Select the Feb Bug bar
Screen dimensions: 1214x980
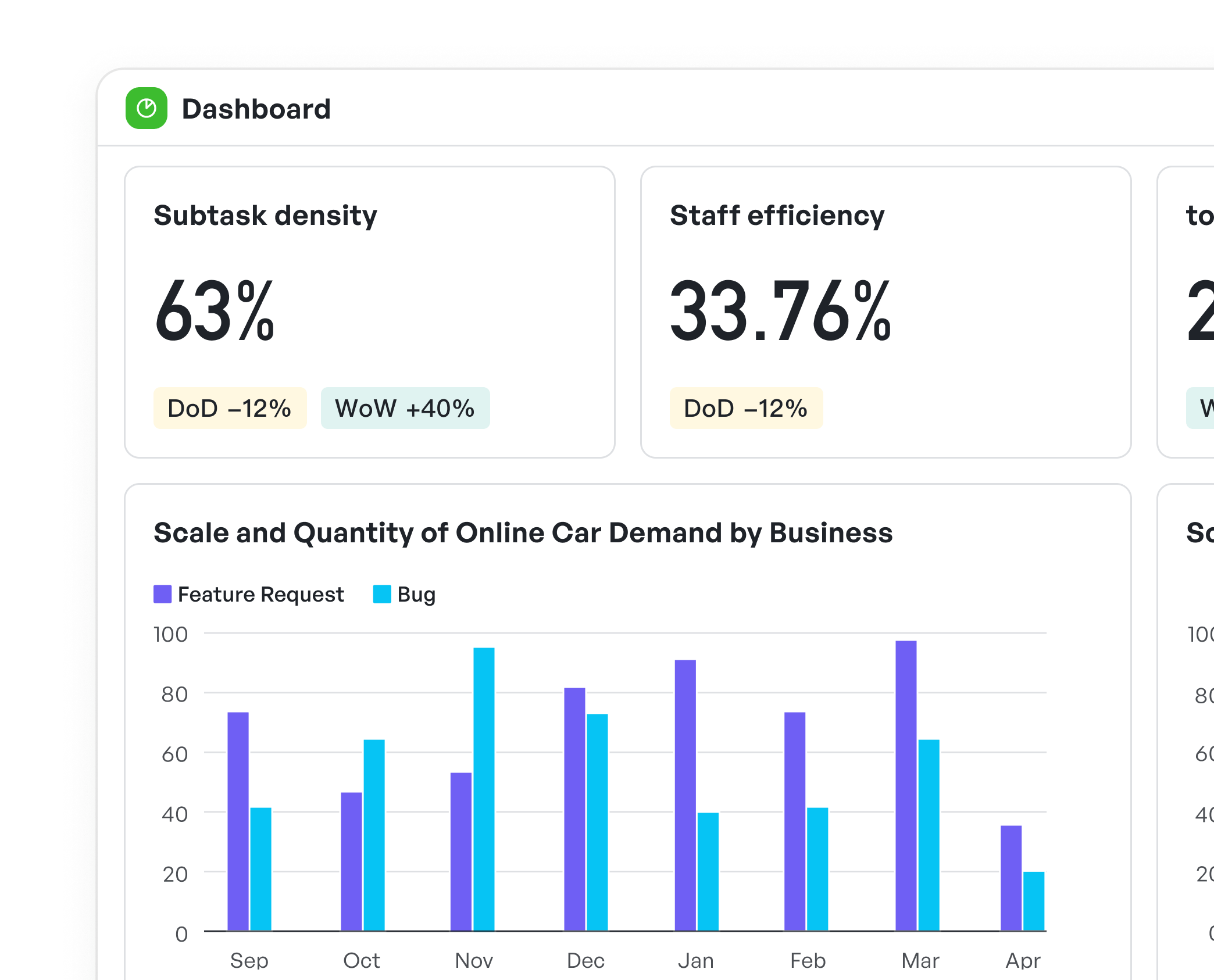(x=817, y=869)
